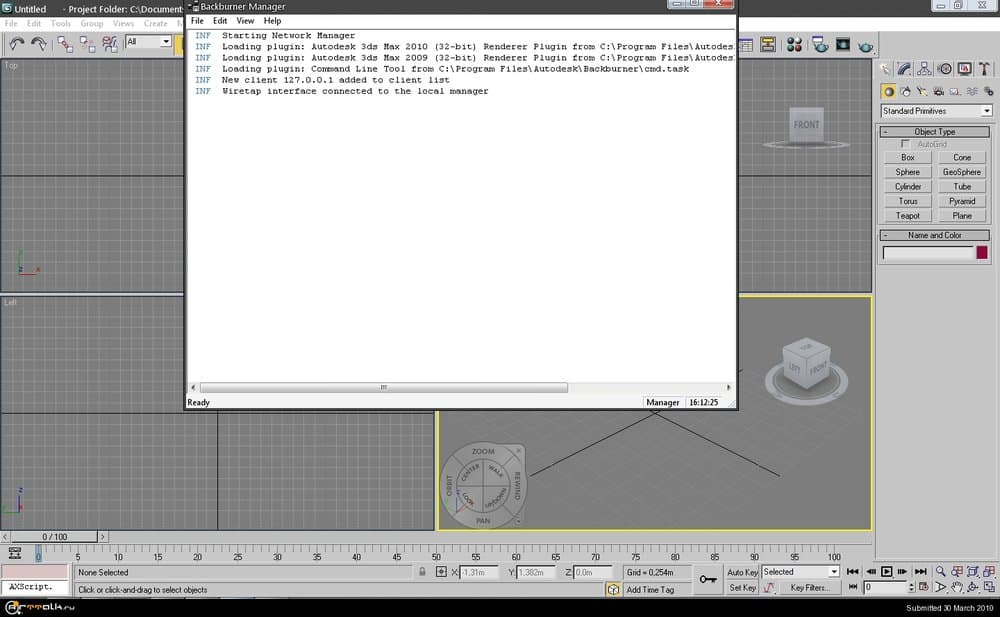
Task: Open the Selected key filter dropdown
Action: click(x=800, y=572)
